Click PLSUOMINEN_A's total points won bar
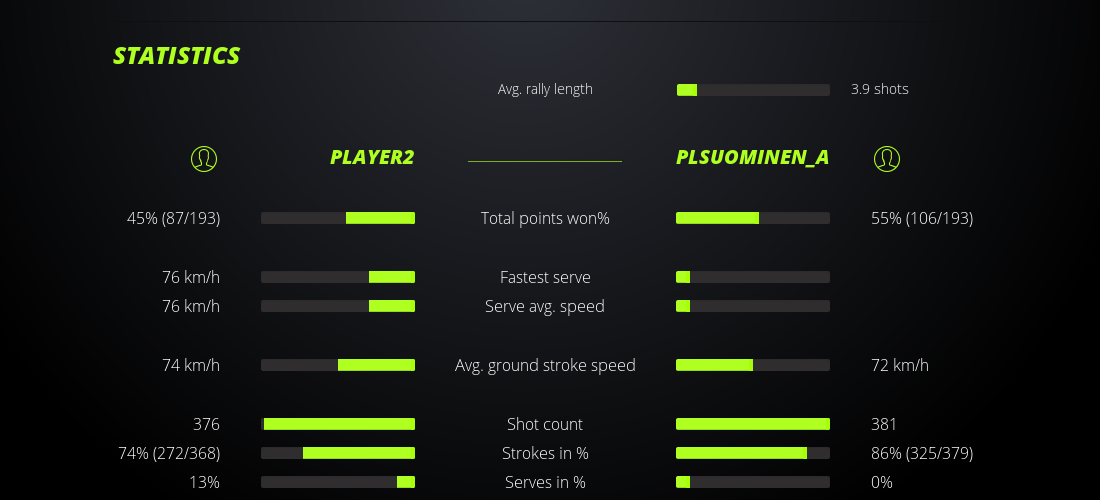1100x500 pixels. [753, 218]
